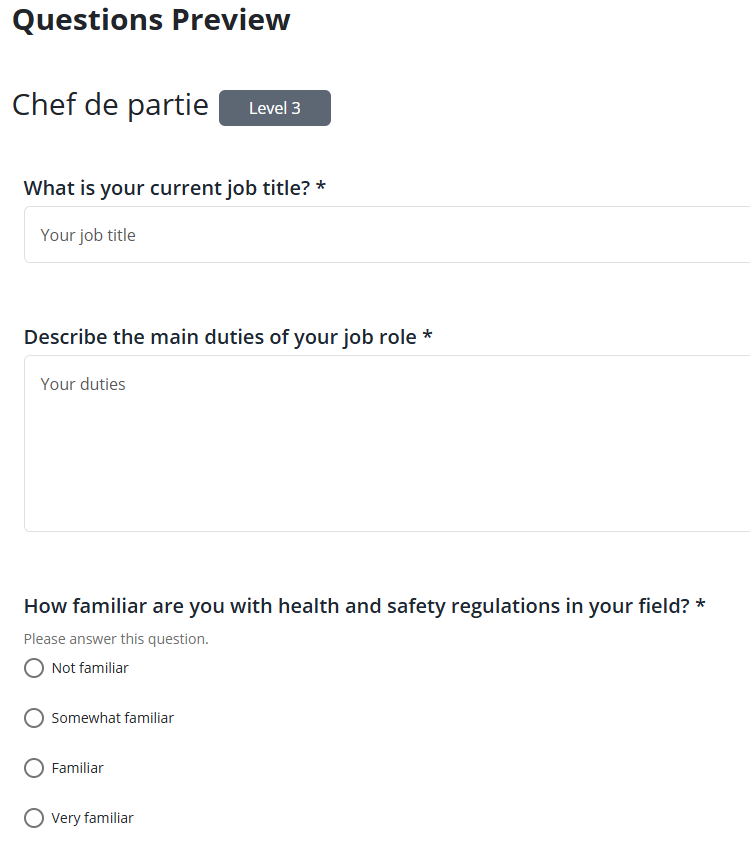This screenshot has width=750, height=856.
Task: Click the 'Somewhat familiar' option label text
Action: point(113,718)
